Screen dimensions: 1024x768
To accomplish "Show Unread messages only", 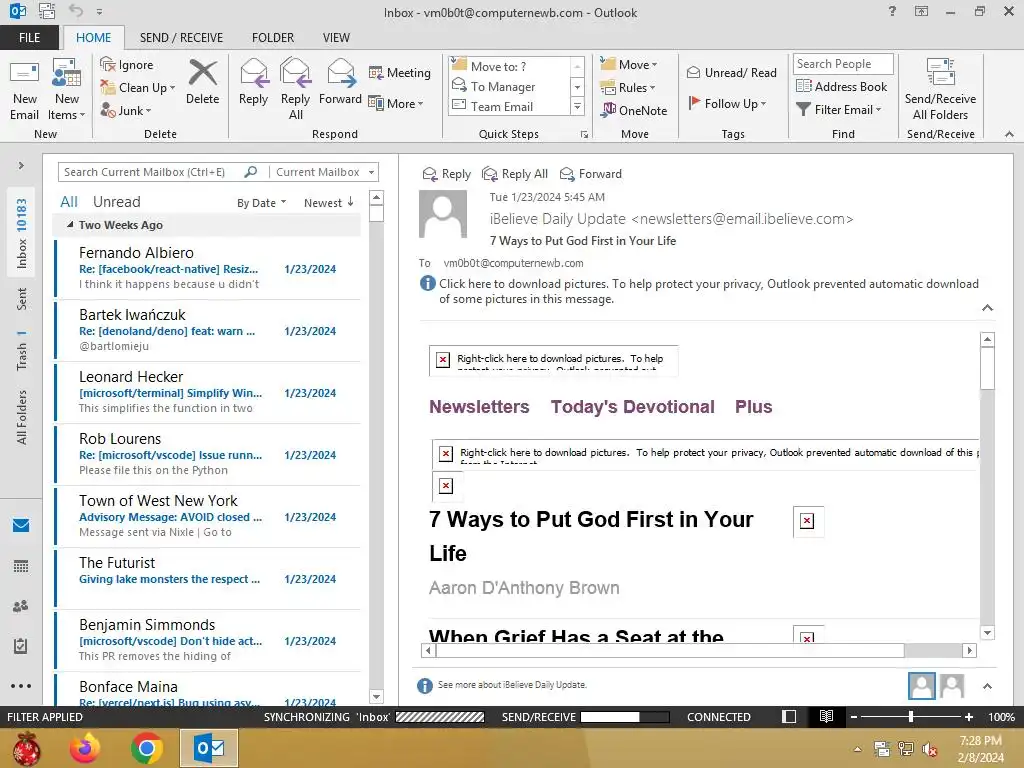I will [x=116, y=202].
